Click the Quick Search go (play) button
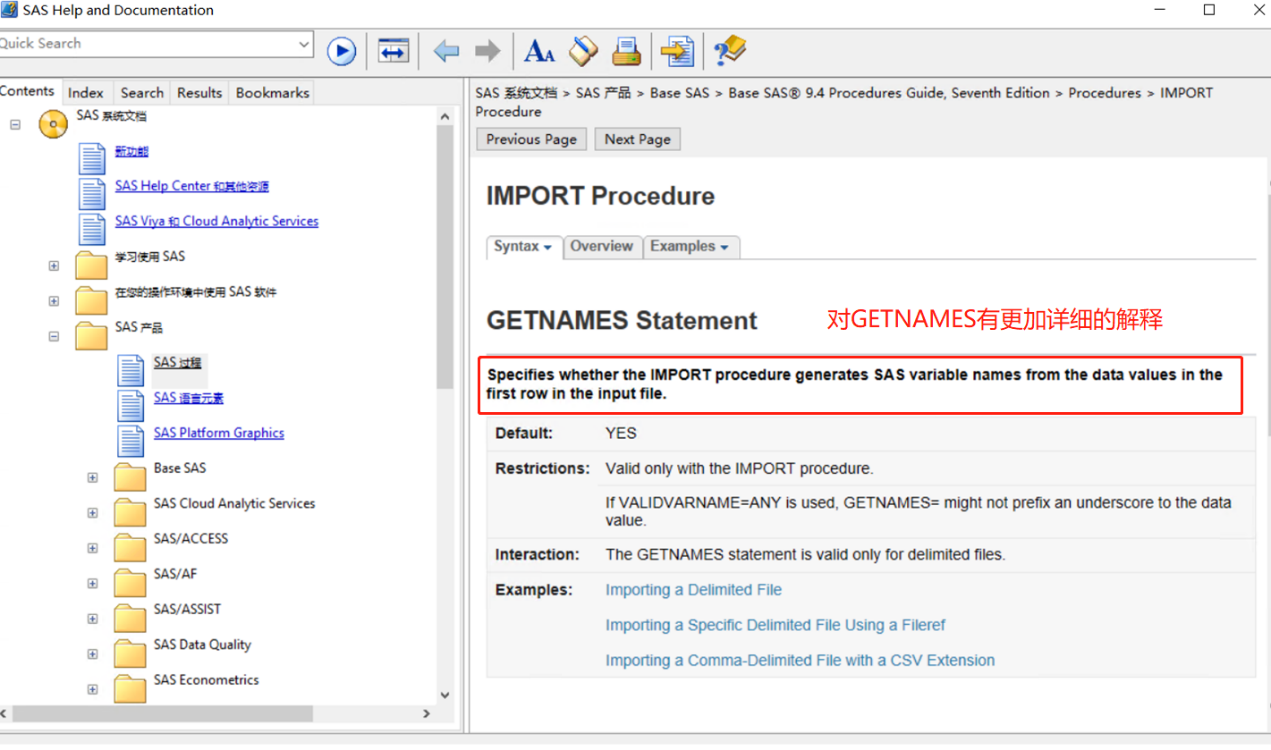The width and height of the screenshot is (1271, 750). pyautogui.click(x=341, y=51)
